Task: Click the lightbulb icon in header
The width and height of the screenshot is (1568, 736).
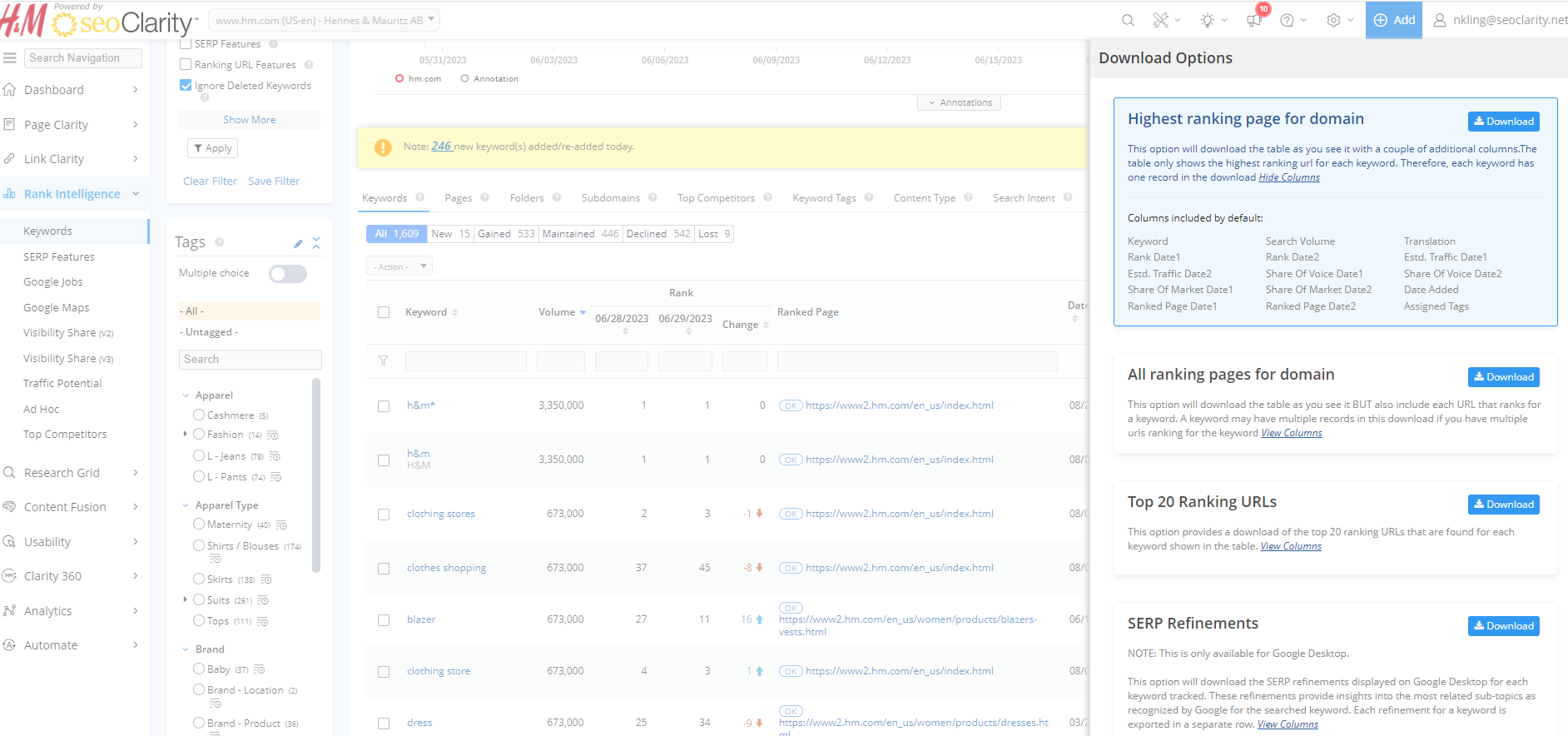Action: pos(1207,20)
